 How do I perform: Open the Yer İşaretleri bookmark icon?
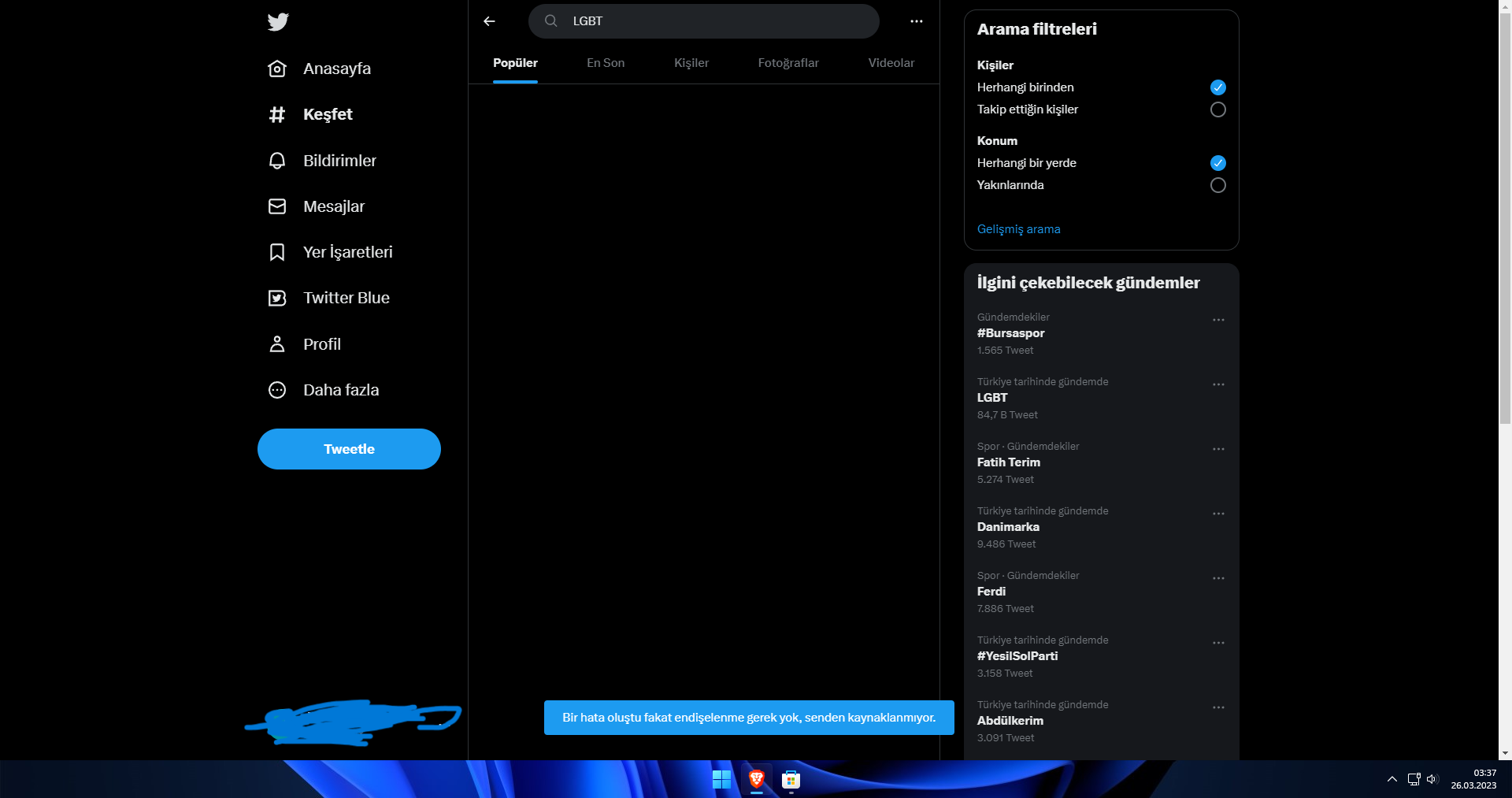pyautogui.click(x=277, y=252)
